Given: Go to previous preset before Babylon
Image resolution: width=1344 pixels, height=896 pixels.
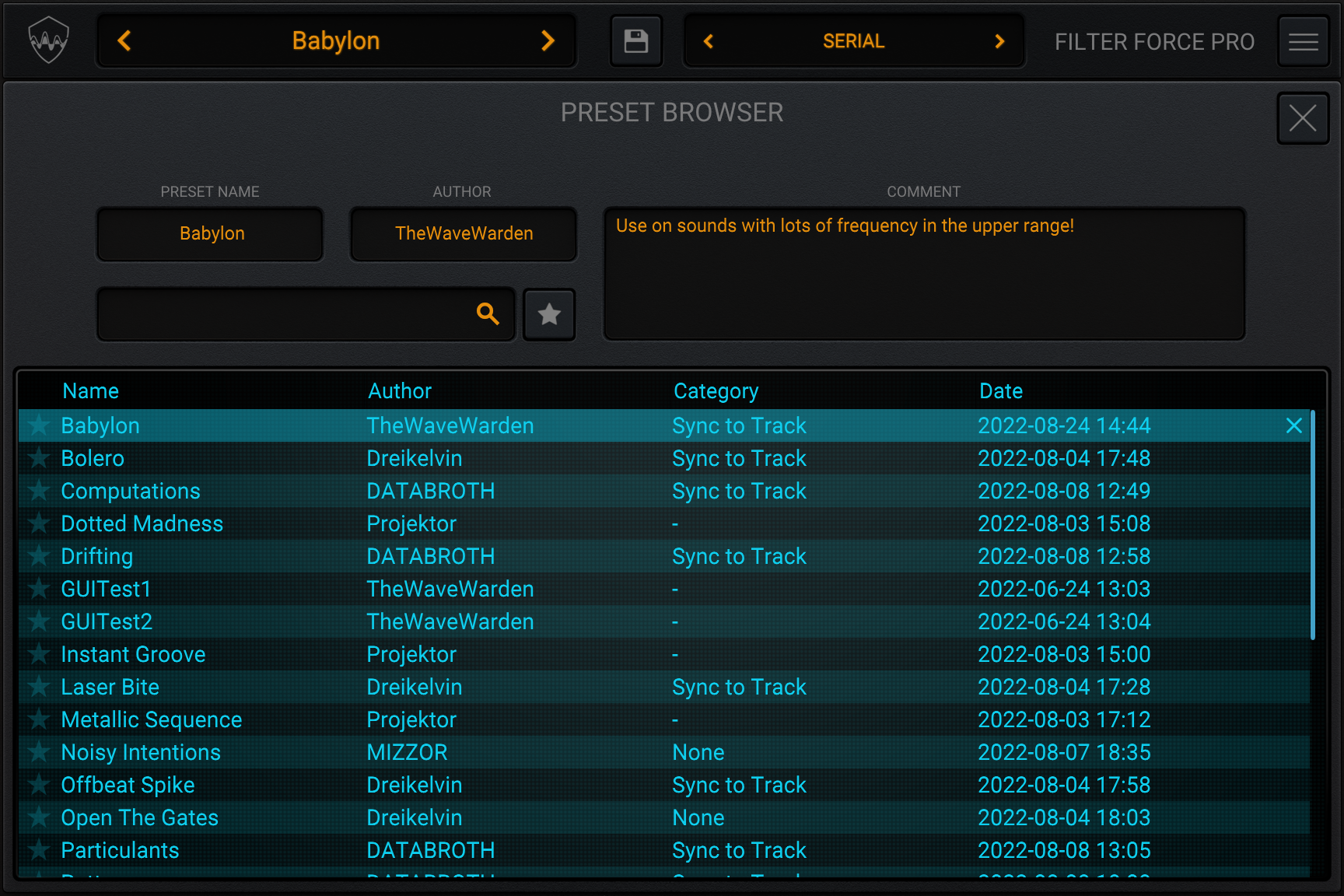Looking at the screenshot, I should [x=124, y=40].
